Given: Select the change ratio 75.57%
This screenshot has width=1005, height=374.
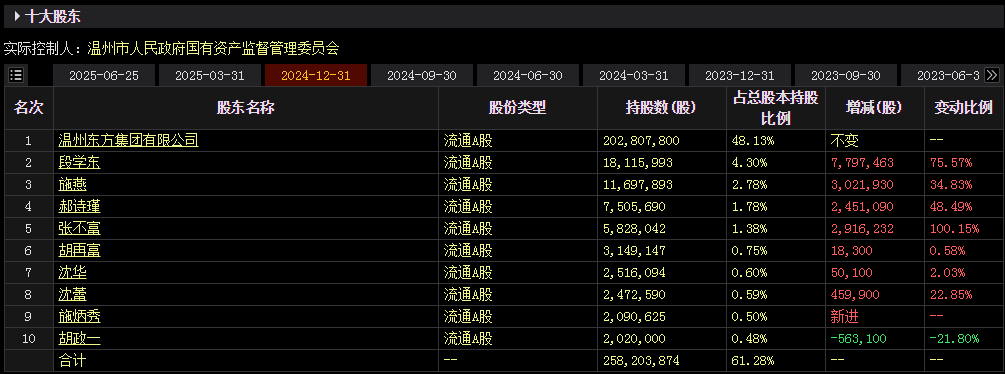Looking at the screenshot, I should coord(951,163).
